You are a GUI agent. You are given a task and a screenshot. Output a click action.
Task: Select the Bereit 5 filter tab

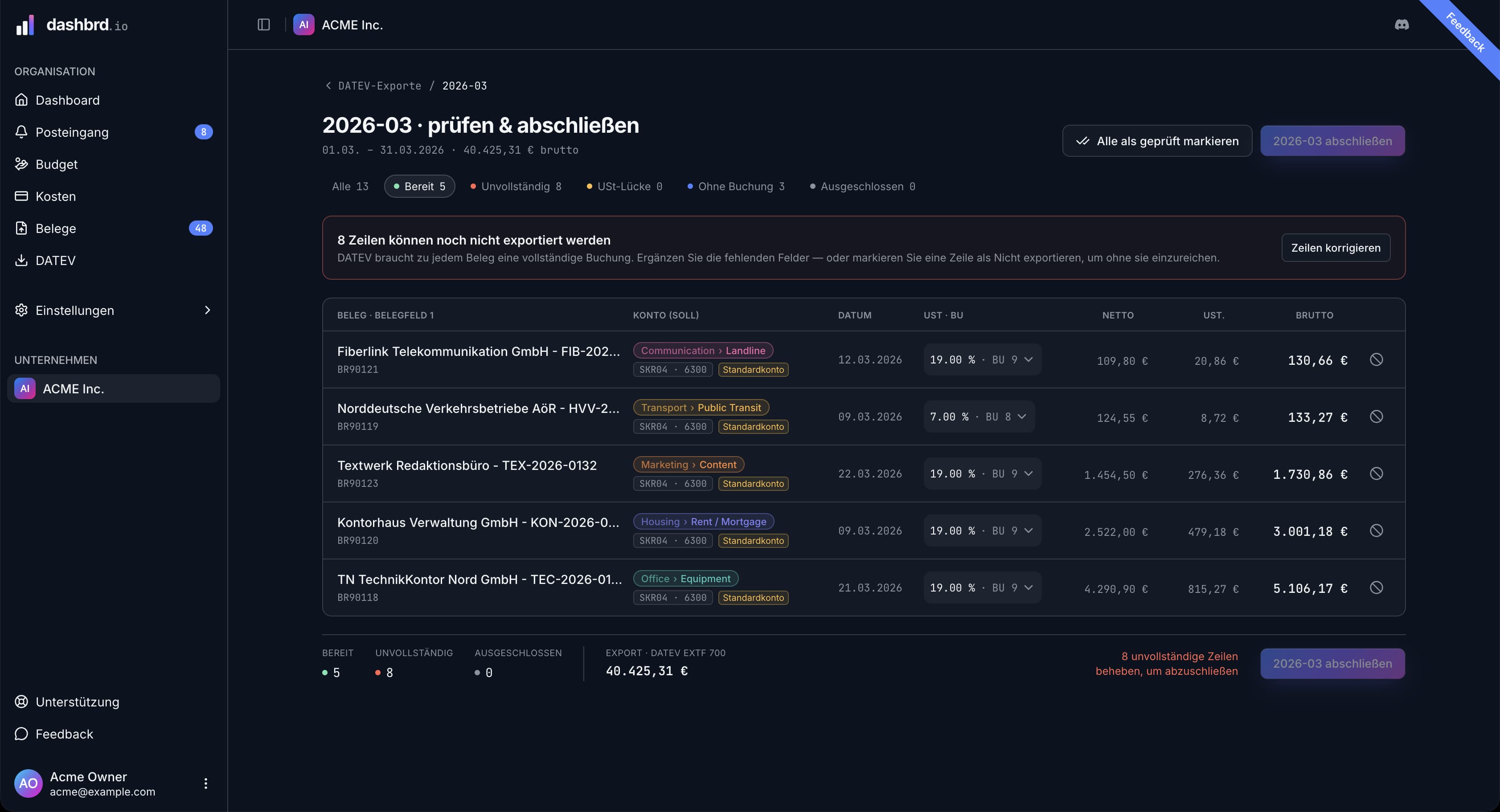tap(419, 186)
